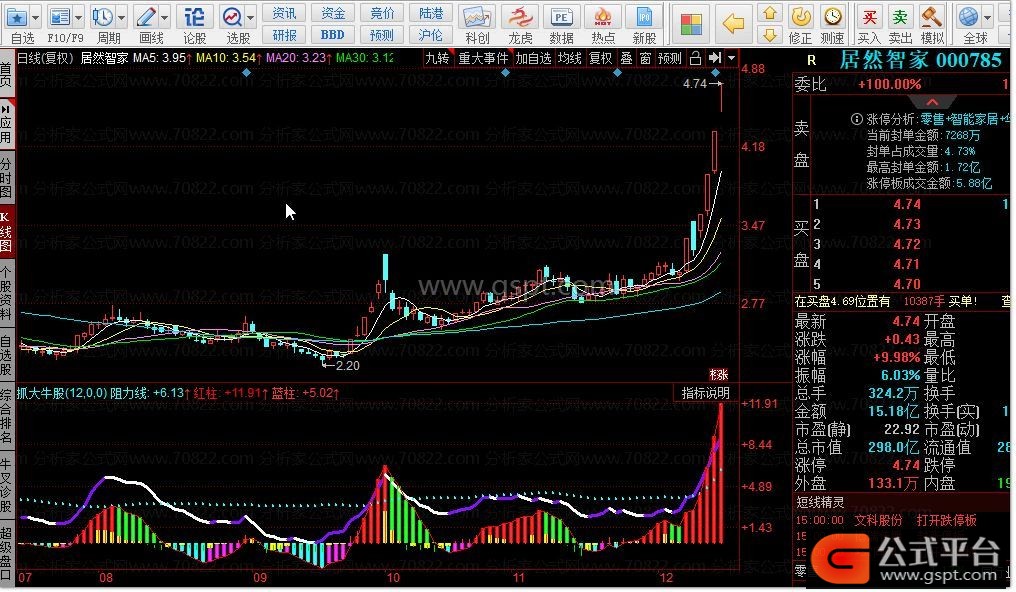Click the 居然智家 000785 stock title

(x=920, y=61)
